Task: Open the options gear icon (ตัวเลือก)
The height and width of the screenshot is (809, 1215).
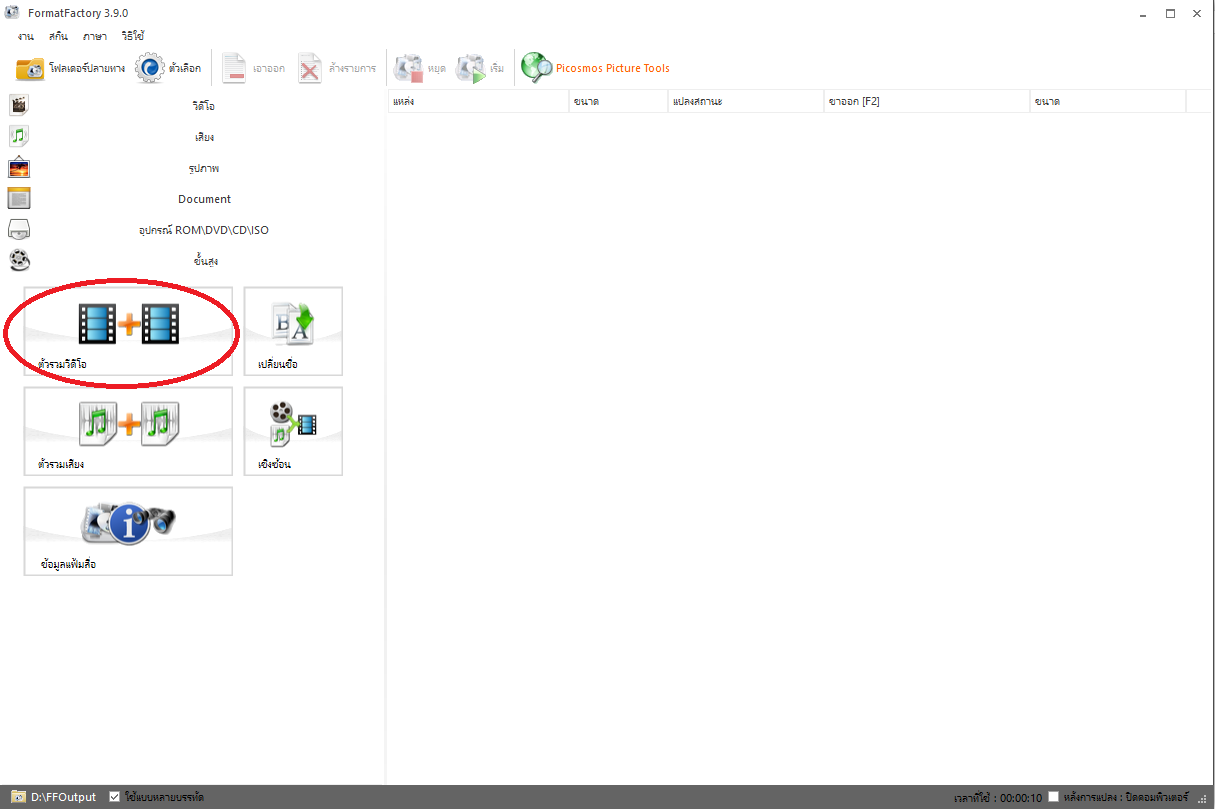Action: [x=149, y=68]
